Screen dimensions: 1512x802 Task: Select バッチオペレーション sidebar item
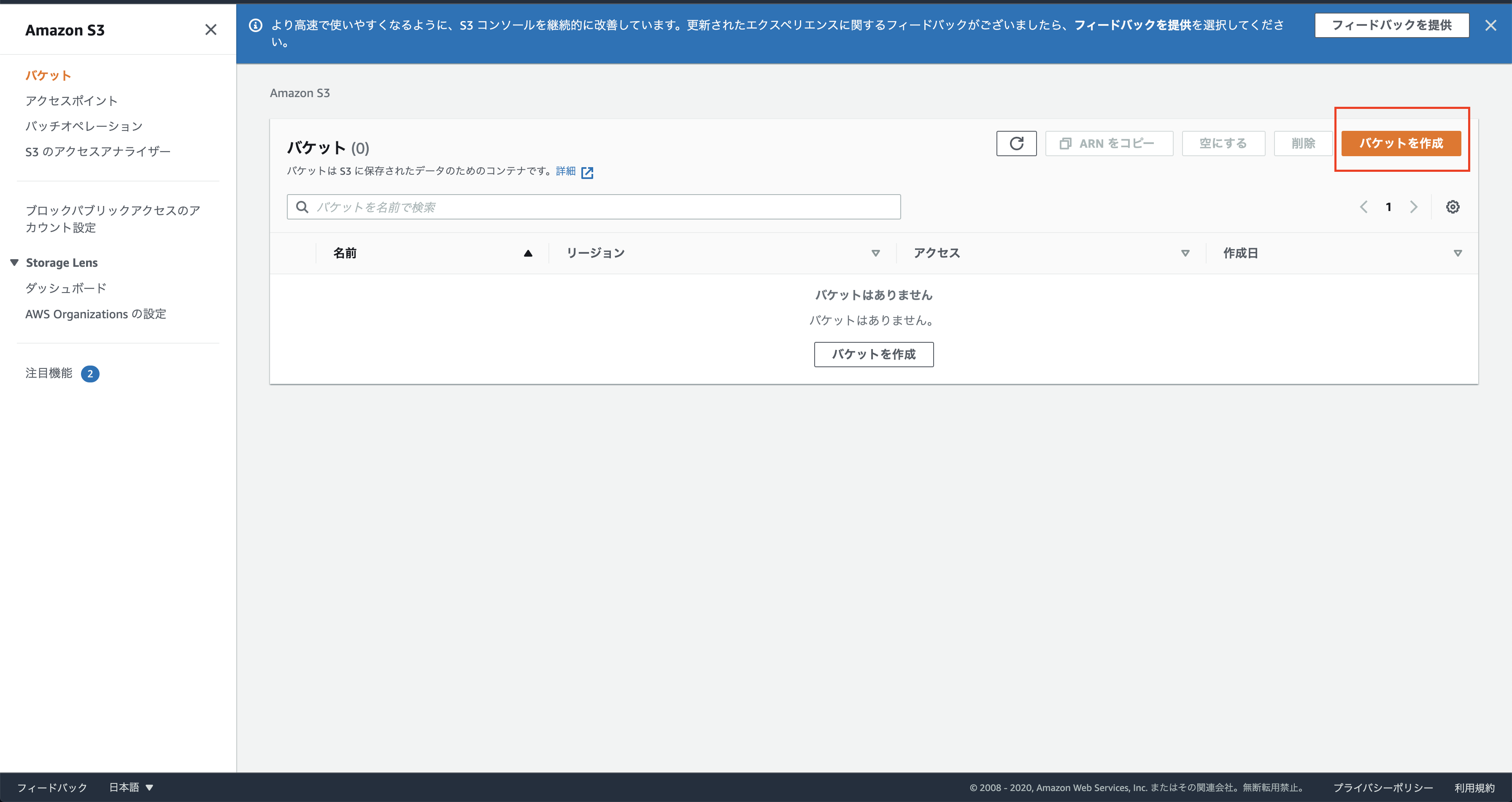point(84,126)
